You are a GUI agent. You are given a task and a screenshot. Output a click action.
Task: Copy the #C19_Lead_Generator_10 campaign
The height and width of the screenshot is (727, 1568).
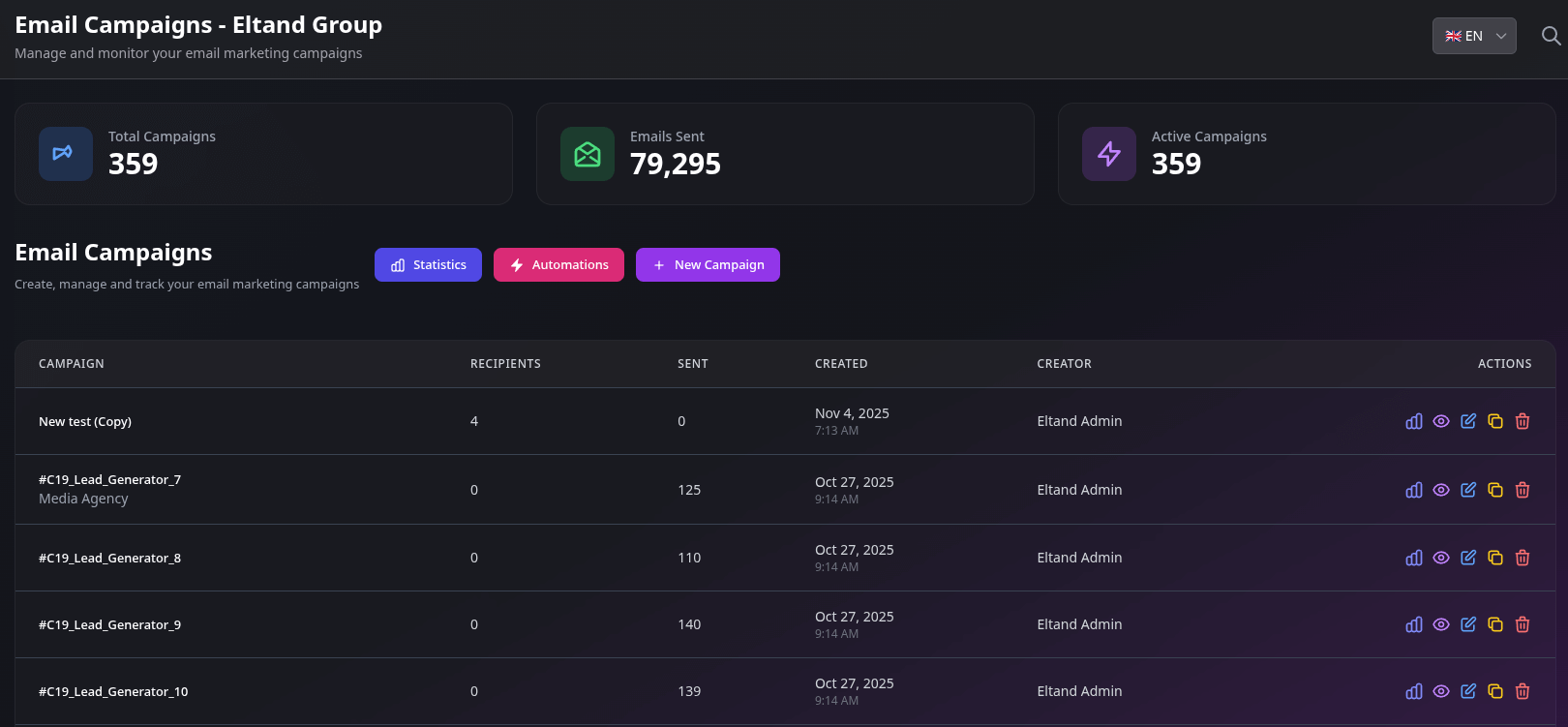coord(1495,691)
